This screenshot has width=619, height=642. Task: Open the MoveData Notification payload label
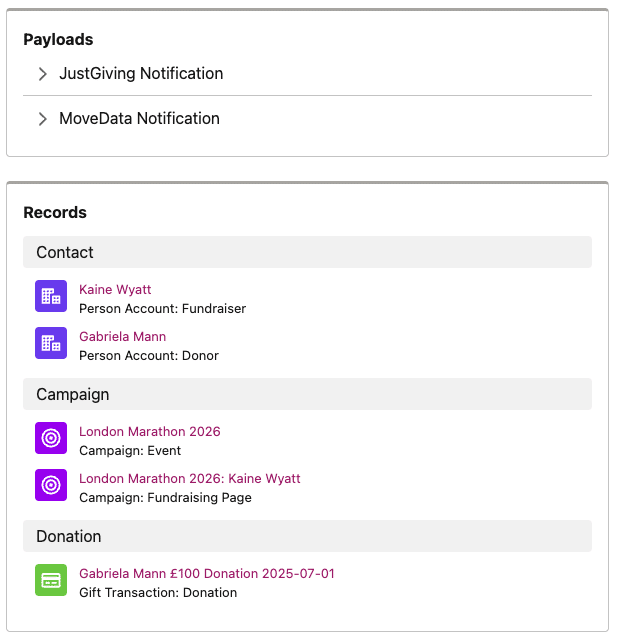[139, 119]
